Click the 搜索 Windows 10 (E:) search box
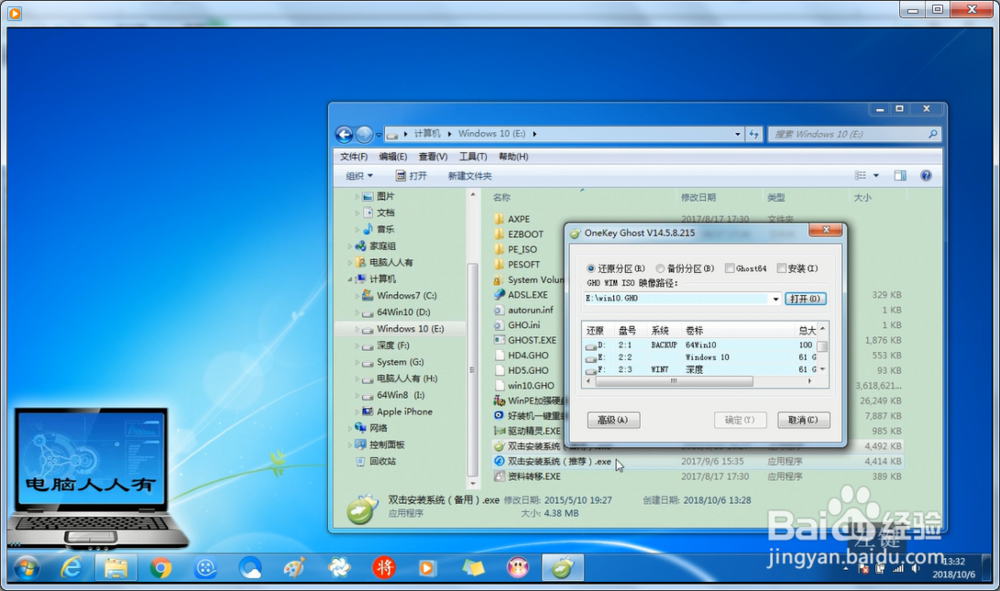 tap(854, 134)
